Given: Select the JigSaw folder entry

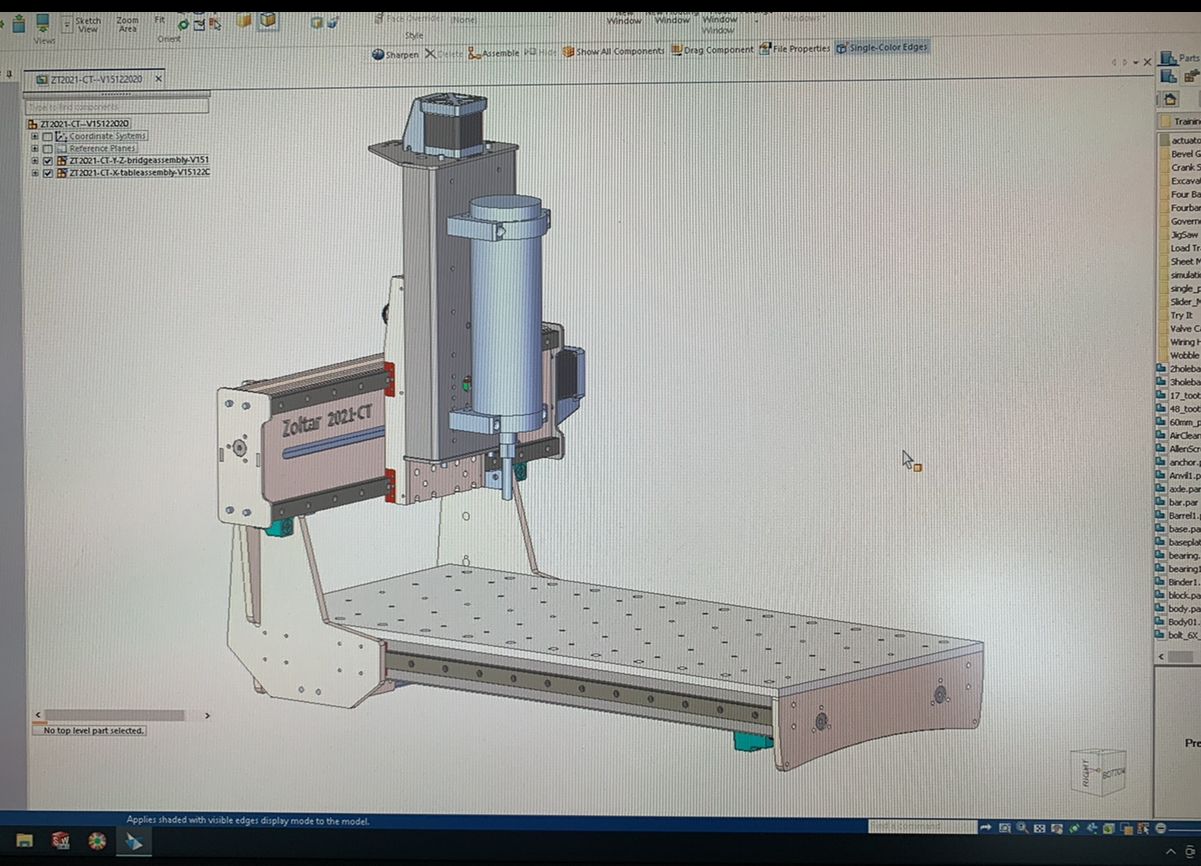Looking at the screenshot, I should point(1180,234).
